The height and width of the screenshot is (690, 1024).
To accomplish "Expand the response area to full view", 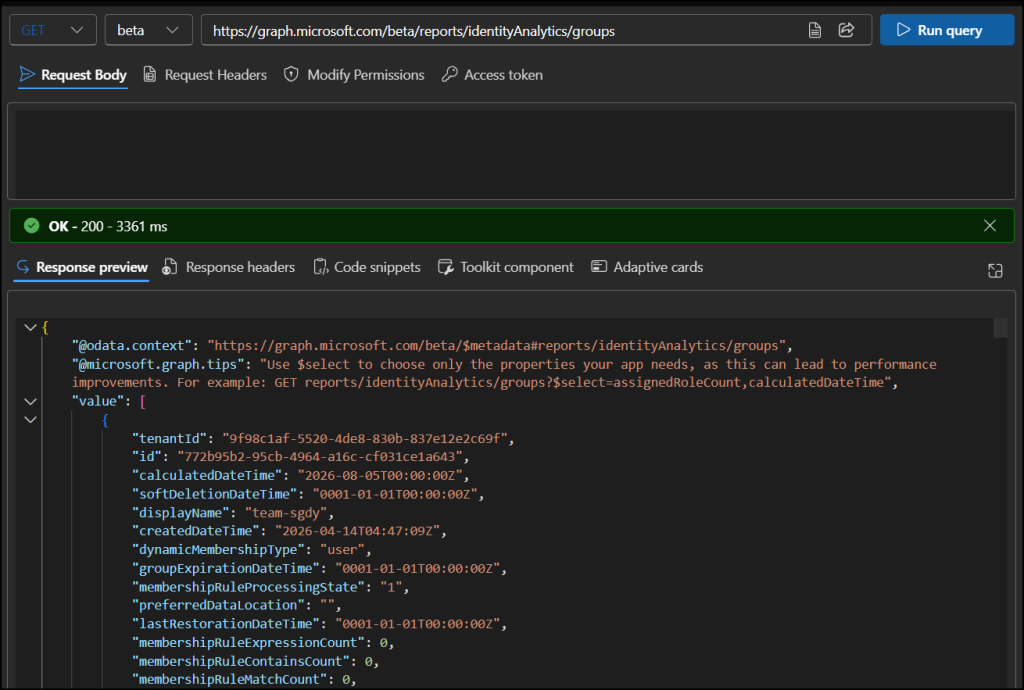I will click(995, 270).
